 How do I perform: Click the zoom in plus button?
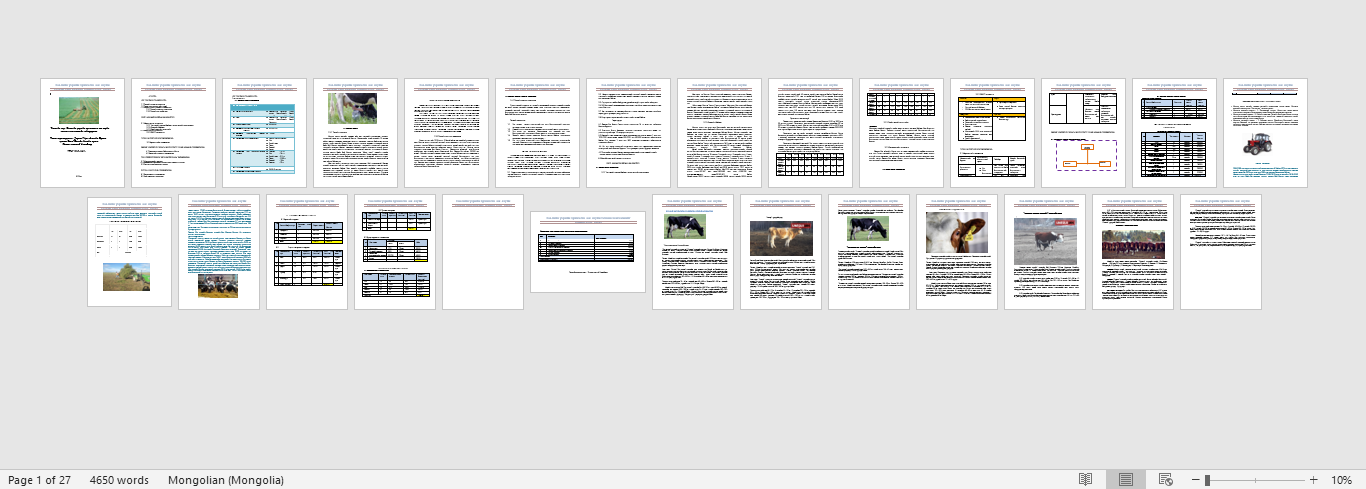click(x=1313, y=480)
